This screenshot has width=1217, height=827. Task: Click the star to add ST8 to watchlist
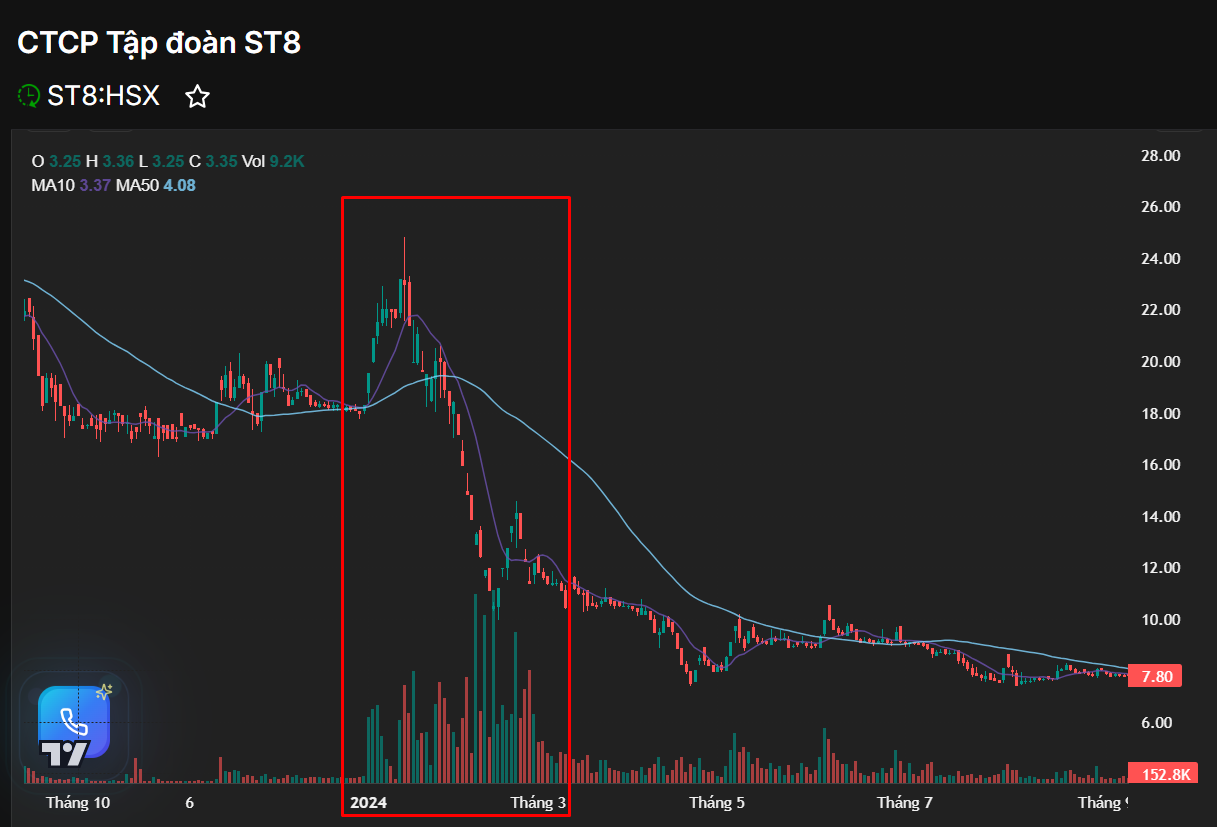coord(197,96)
